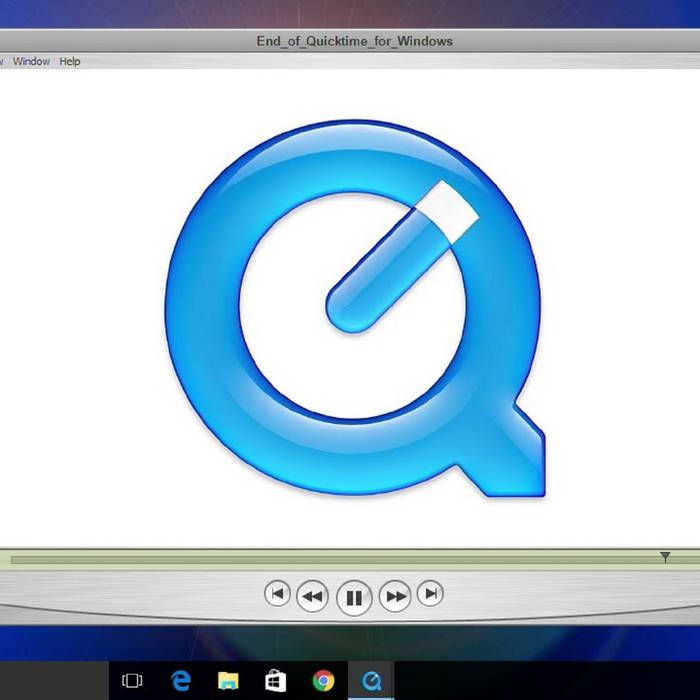700x700 pixels.
Task: Open the Help menu
Action: click(70, 61)
